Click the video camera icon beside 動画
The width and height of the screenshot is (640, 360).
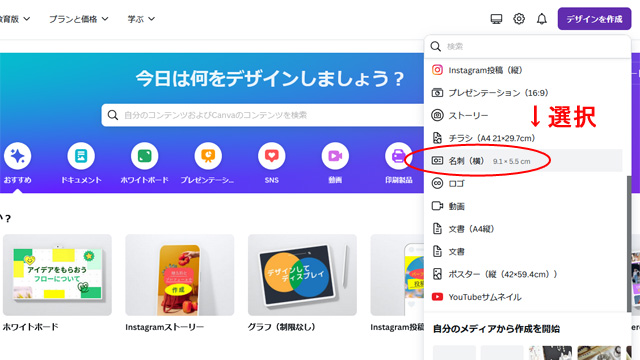click(437, 206)
